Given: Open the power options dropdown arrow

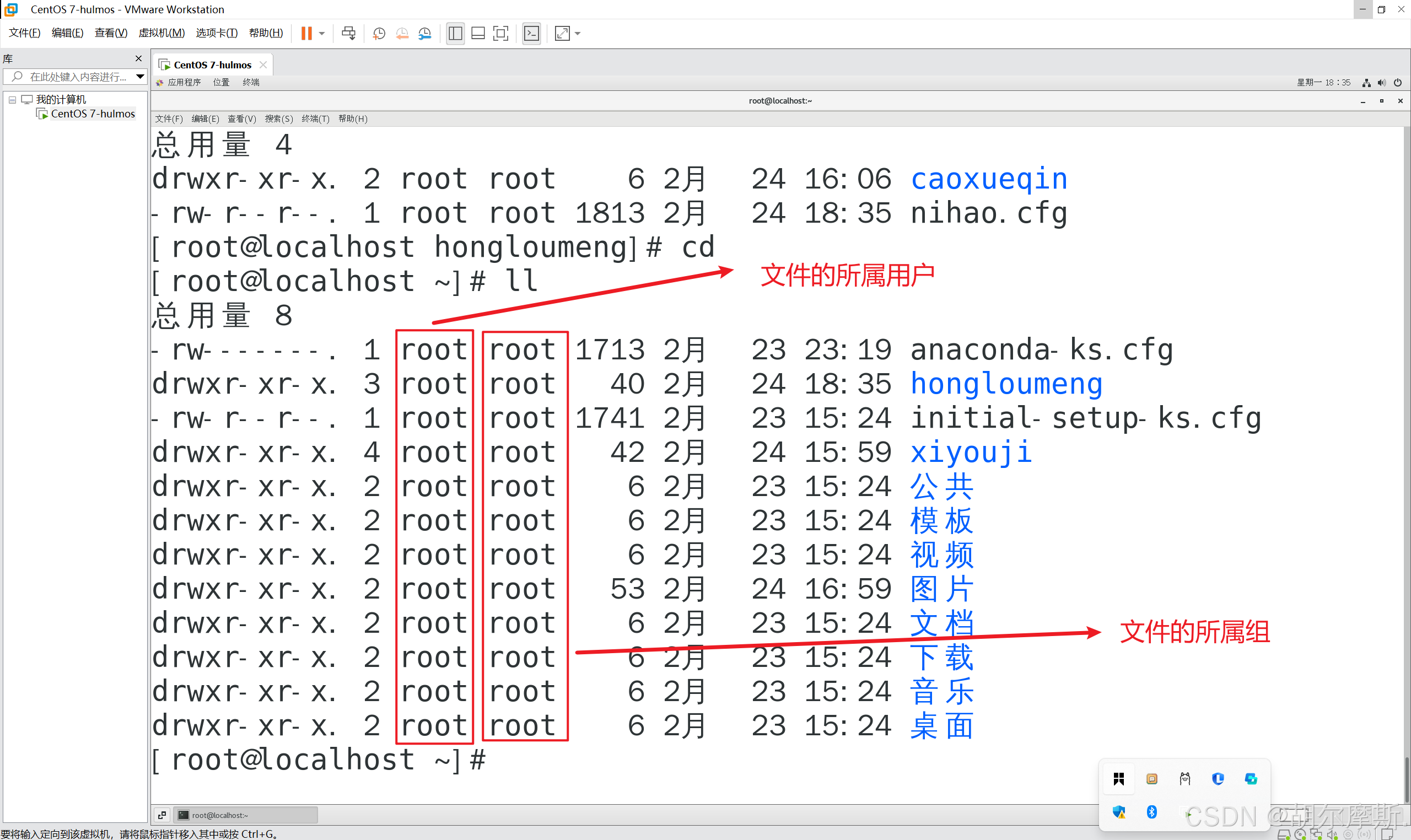Looking at the screenshot, I should point(322,34).
